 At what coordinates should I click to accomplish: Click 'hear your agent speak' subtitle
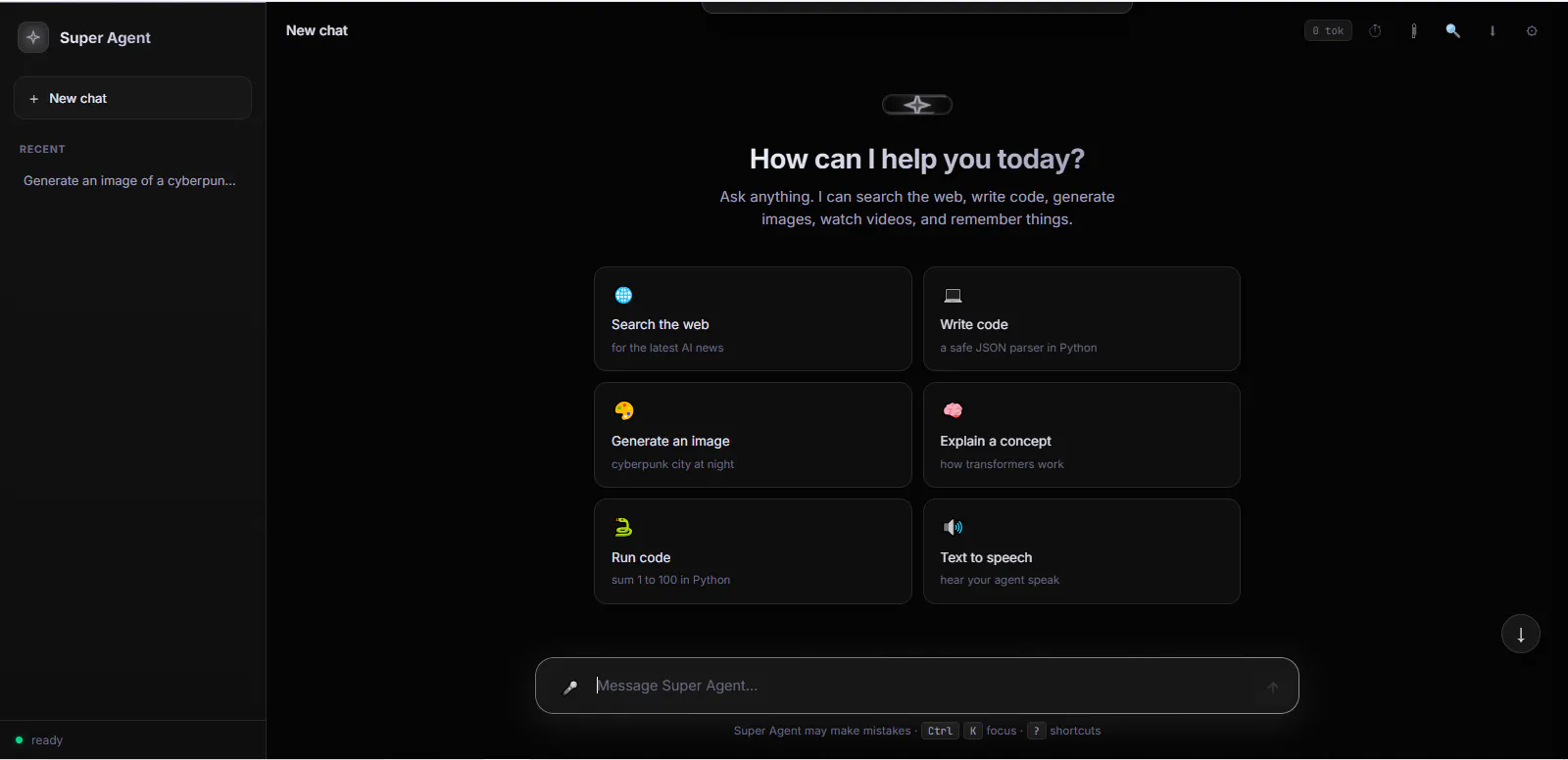(1000, 580)
